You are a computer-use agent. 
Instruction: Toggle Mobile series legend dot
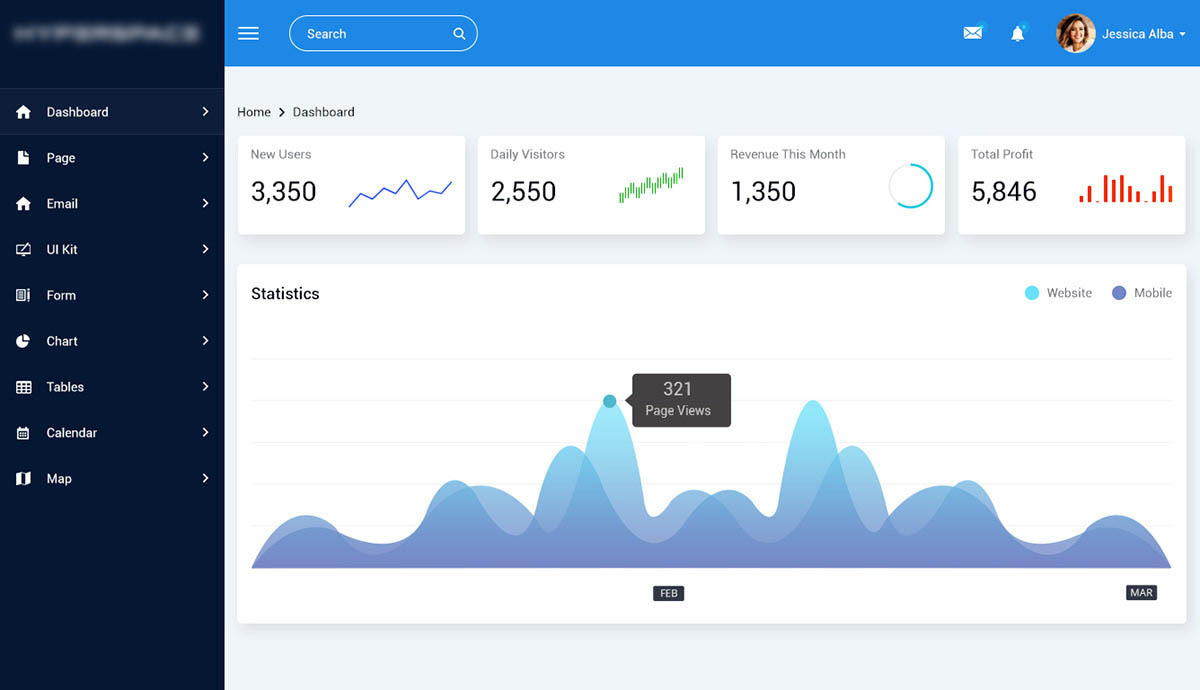(1119, 293)
